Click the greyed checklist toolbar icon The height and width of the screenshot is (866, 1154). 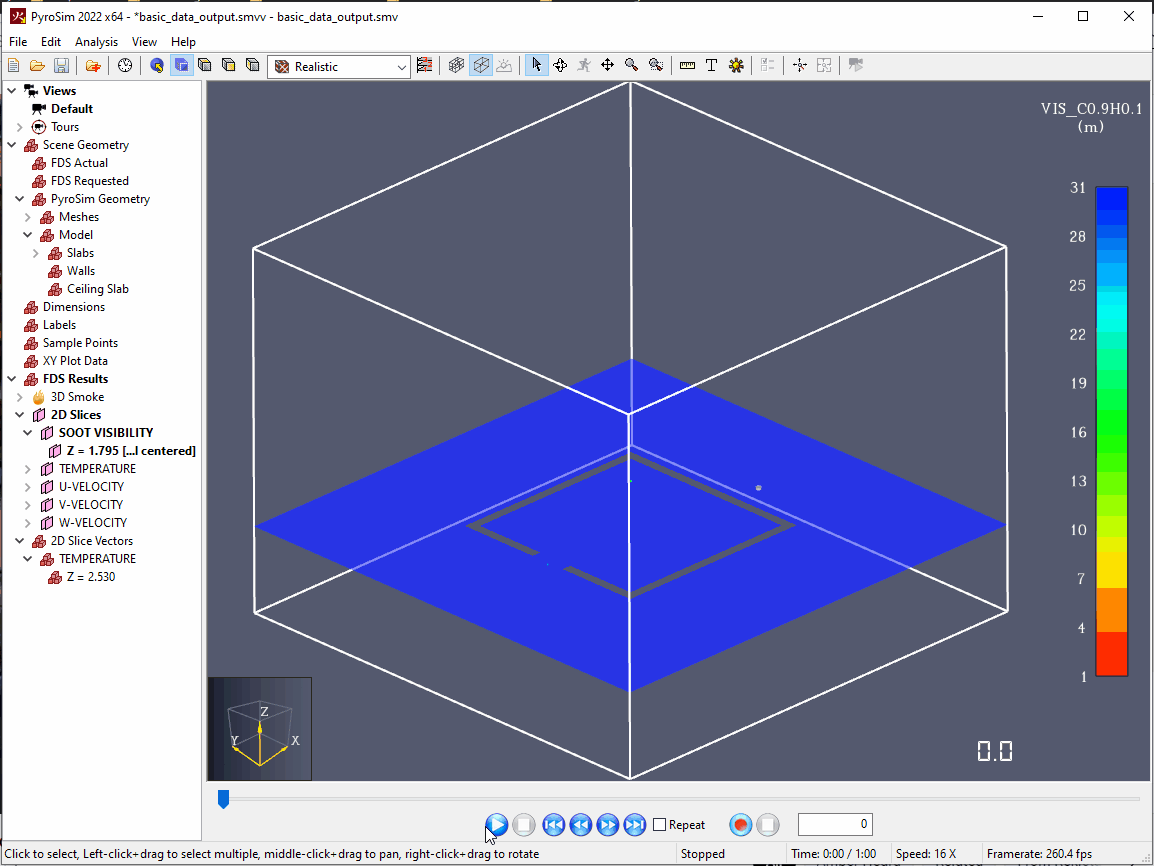pos(768,65)
